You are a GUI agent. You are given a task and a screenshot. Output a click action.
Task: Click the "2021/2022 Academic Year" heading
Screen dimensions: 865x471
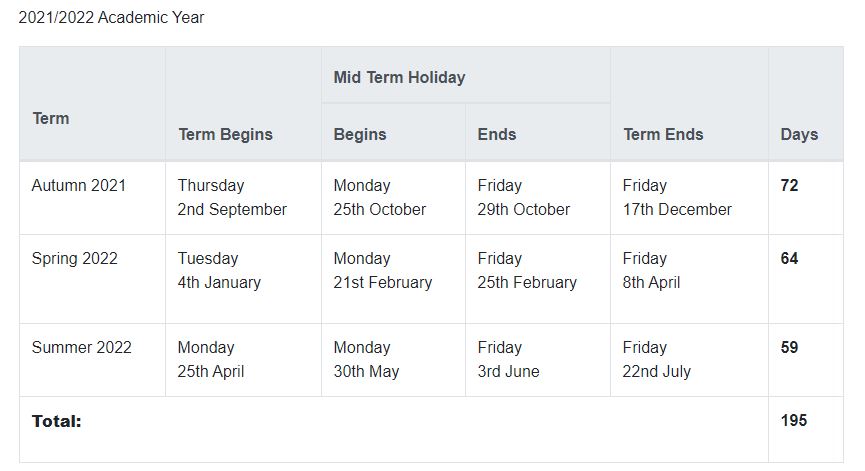(x=111, y=18)
